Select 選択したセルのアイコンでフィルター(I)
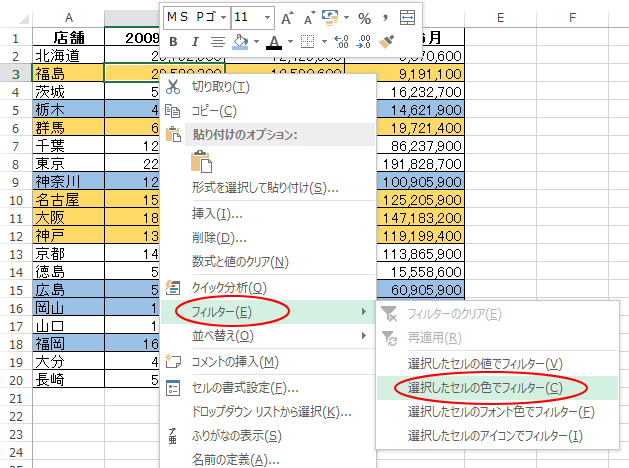This screenshot has height=468, width=629. point(495,436)
